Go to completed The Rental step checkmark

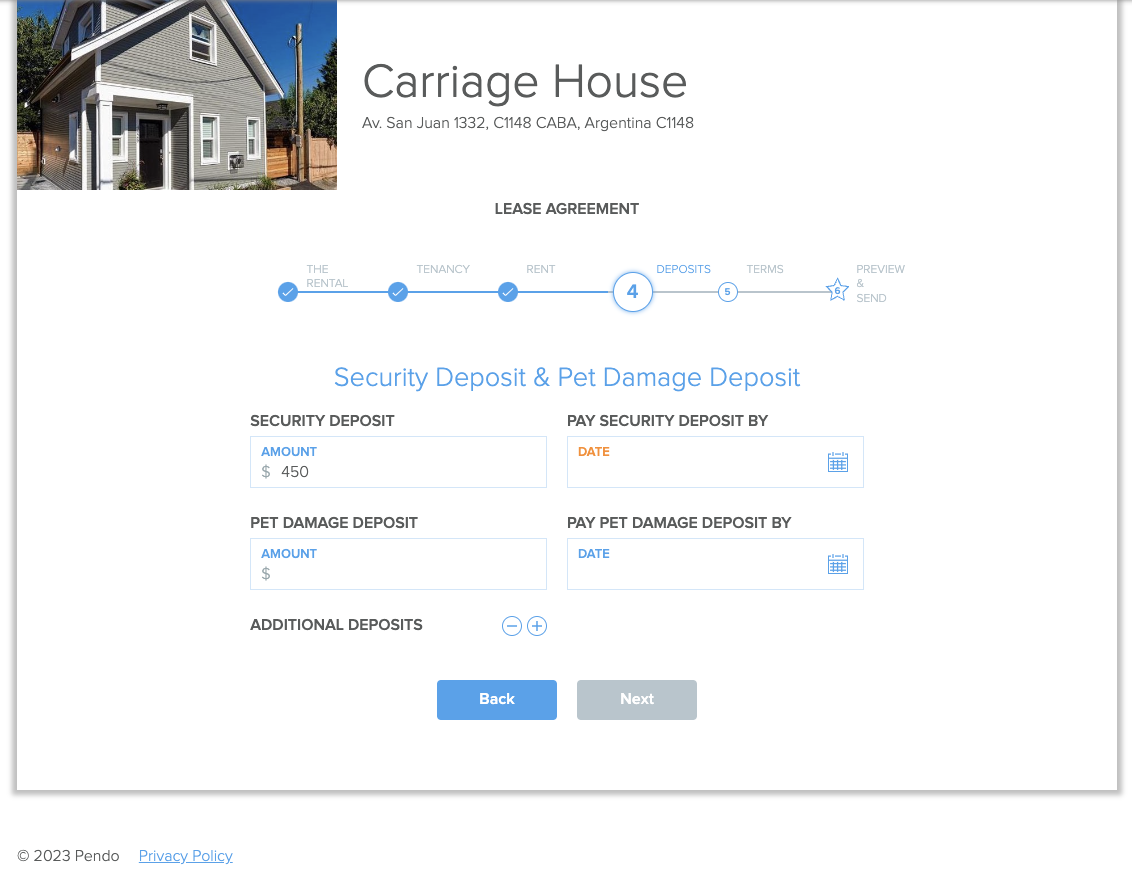click(288, 292)
